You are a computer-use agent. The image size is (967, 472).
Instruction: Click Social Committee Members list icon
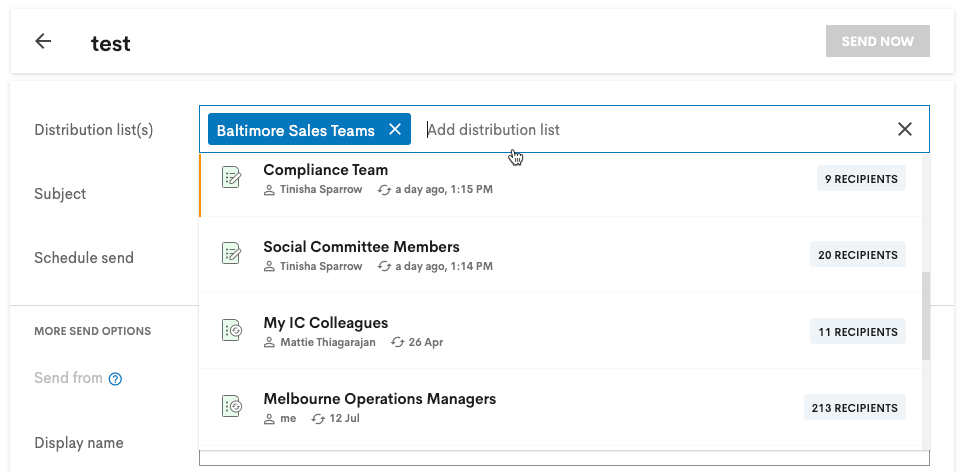pyautogui.click(x=231, y=254)
